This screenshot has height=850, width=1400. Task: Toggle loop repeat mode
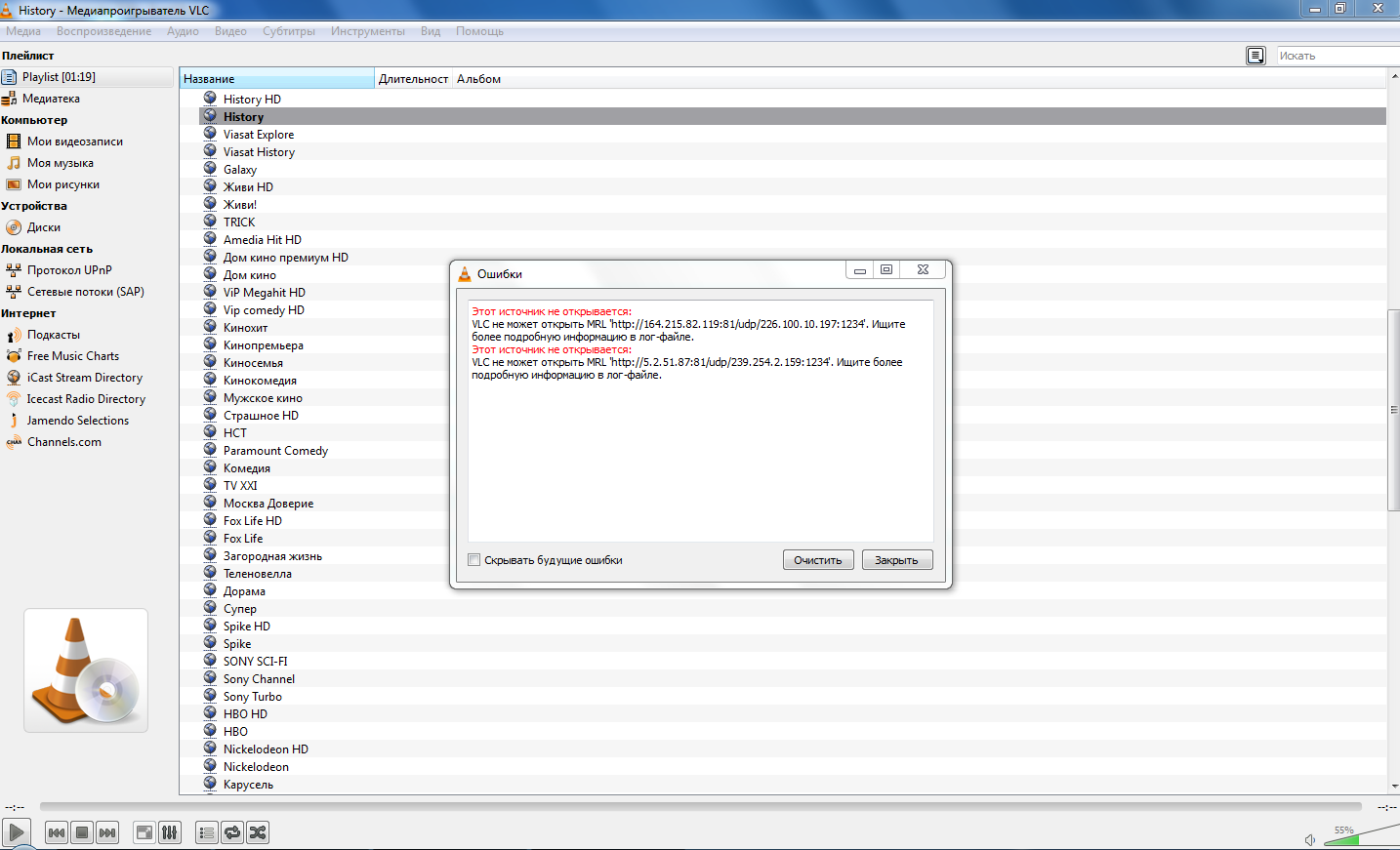tap(232, 832)
